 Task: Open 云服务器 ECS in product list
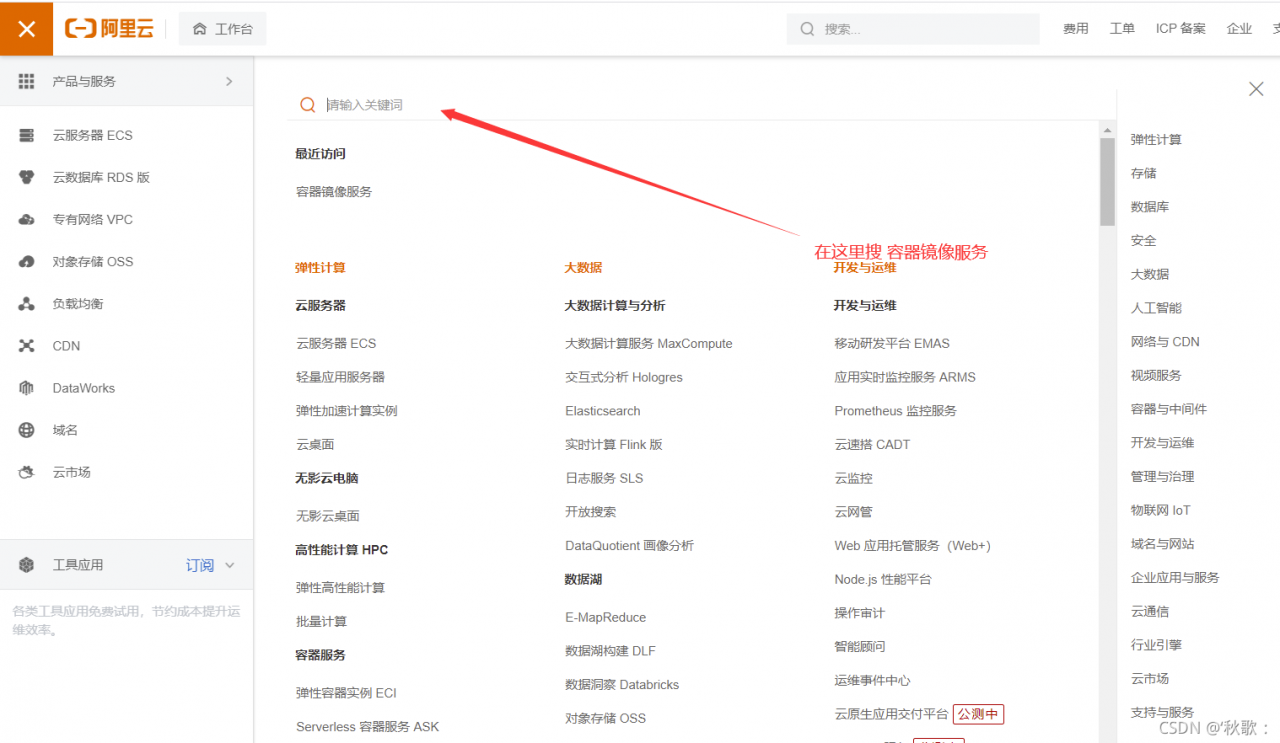pos(336,343)
